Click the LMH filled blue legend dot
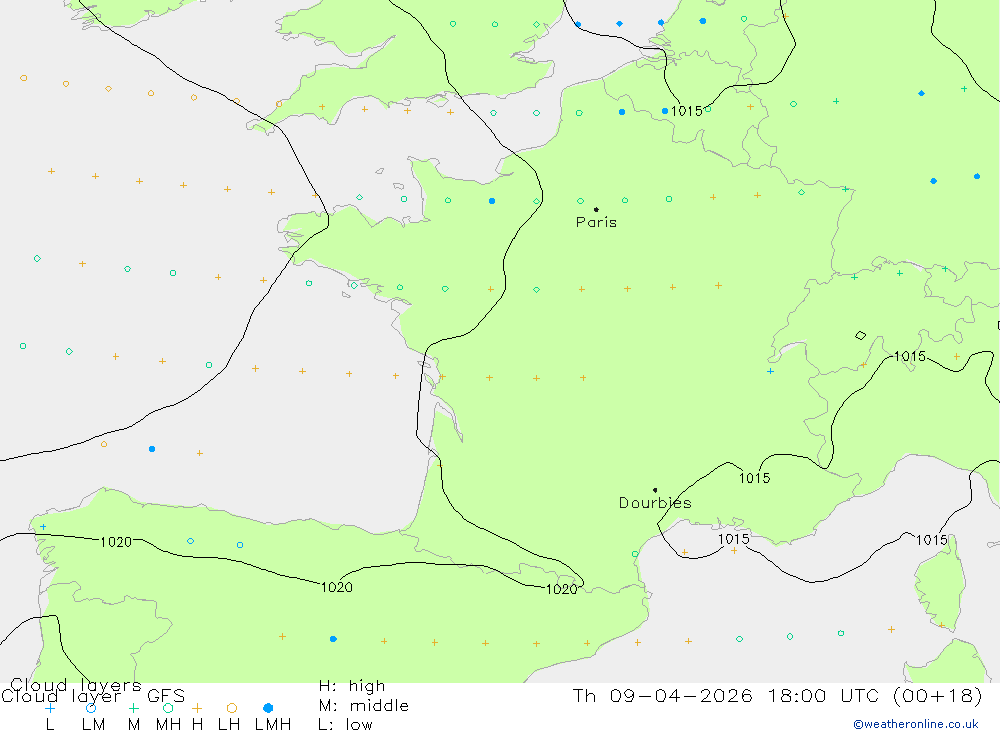The width and height of the screenshot is (1000, 733). point(268,708)
